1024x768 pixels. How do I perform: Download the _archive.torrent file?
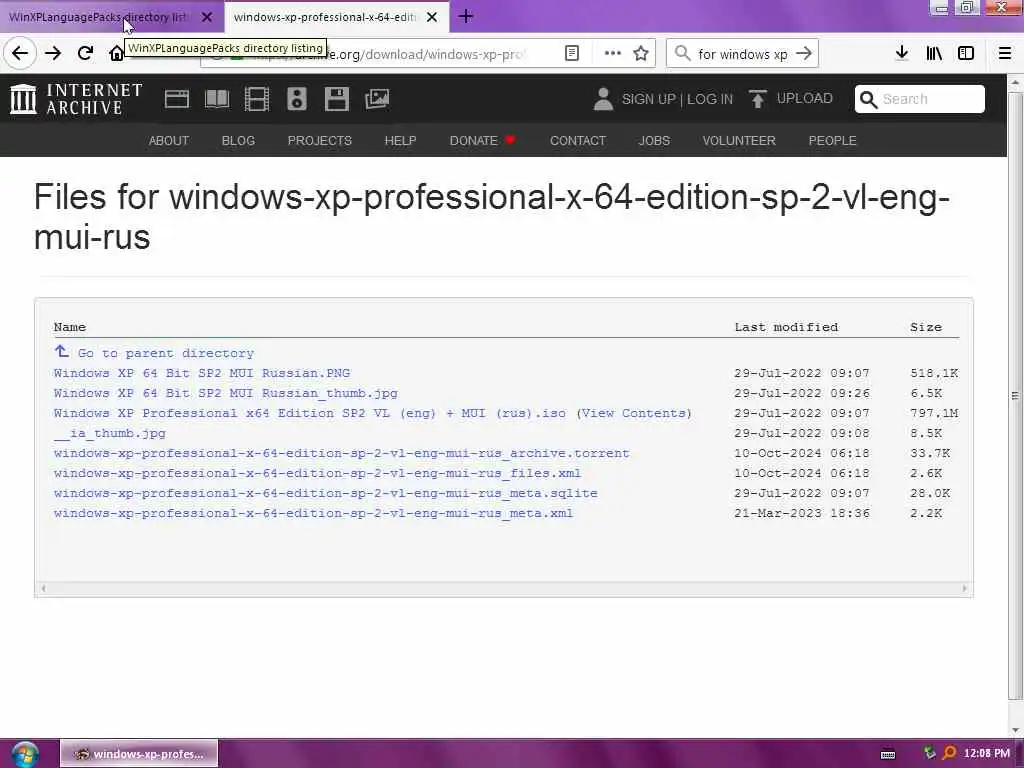(342, 453)
